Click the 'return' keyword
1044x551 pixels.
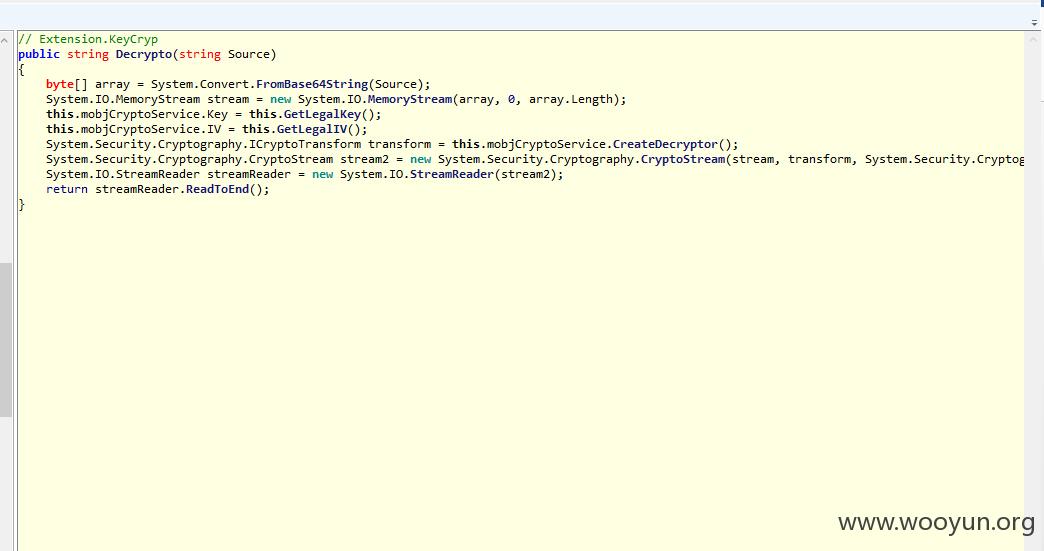[67, 189]
